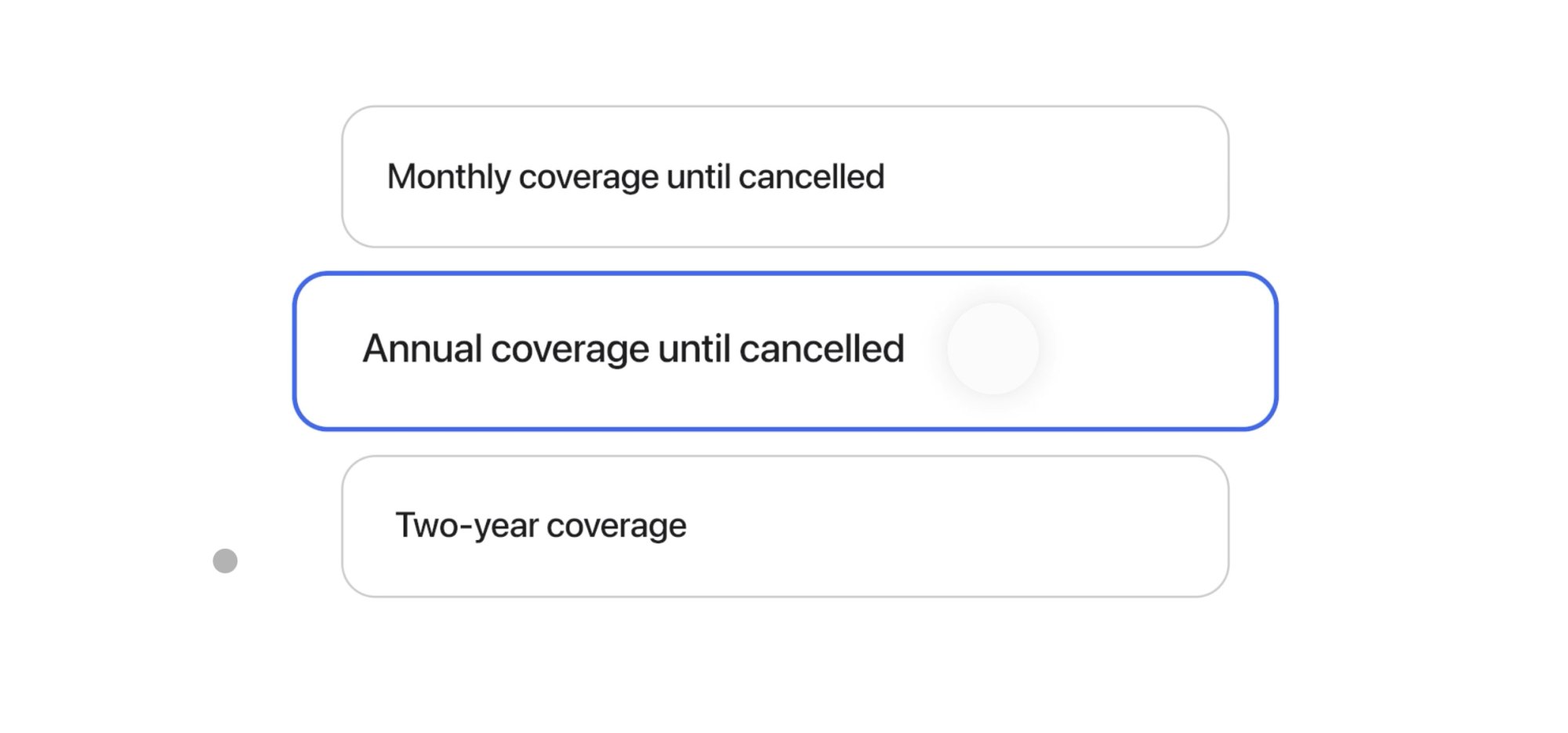Select the yearly renewing coverage plan
The image size is (1568, 733).
[784, 350]
